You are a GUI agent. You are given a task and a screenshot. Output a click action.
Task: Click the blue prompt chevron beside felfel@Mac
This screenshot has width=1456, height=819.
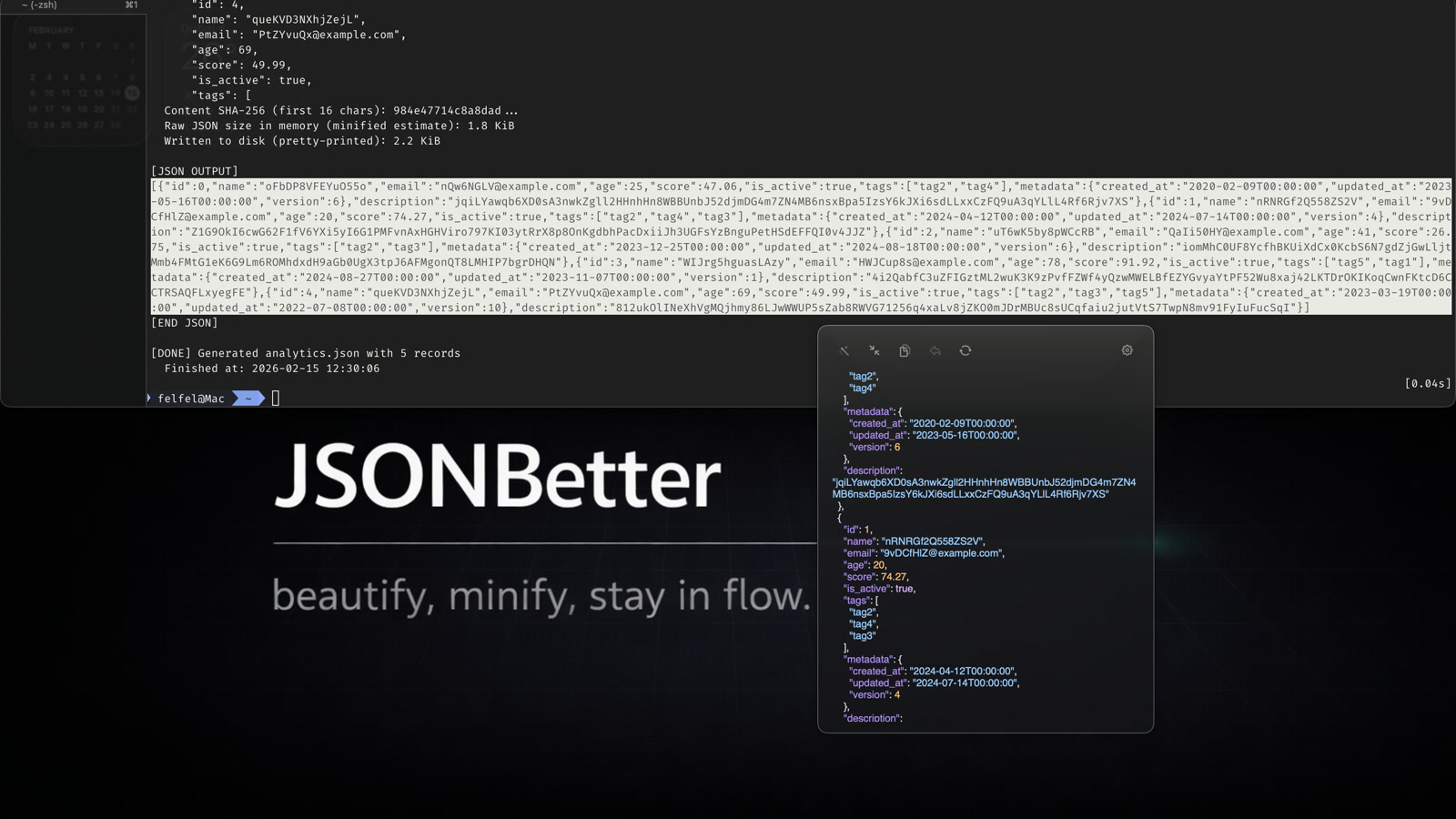(x=247, y=398)
